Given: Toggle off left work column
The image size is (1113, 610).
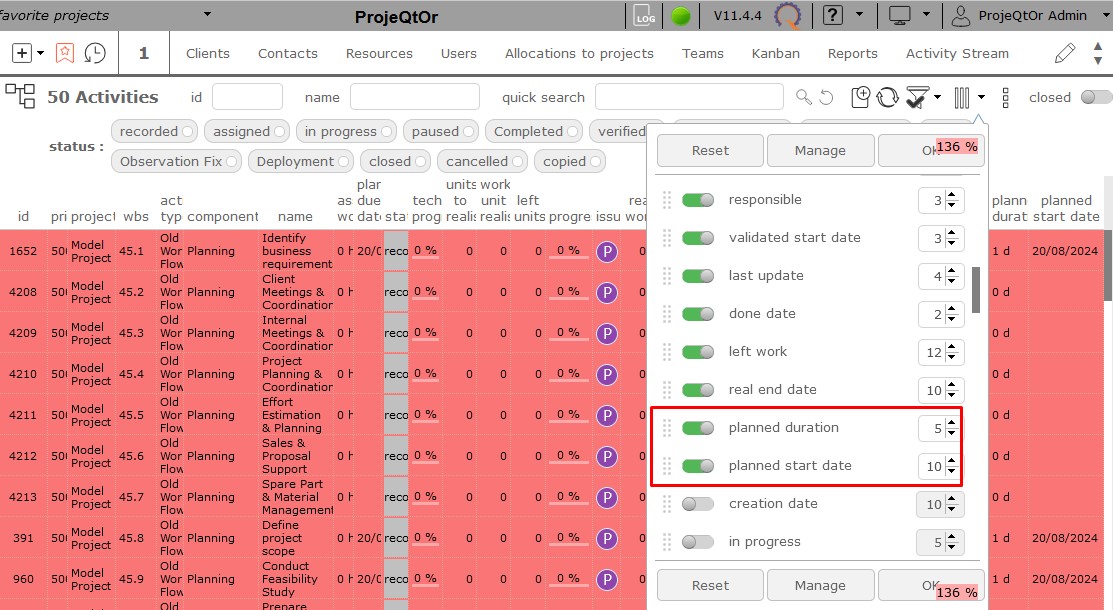Looking at the screenshot, I should click(698, 352).
